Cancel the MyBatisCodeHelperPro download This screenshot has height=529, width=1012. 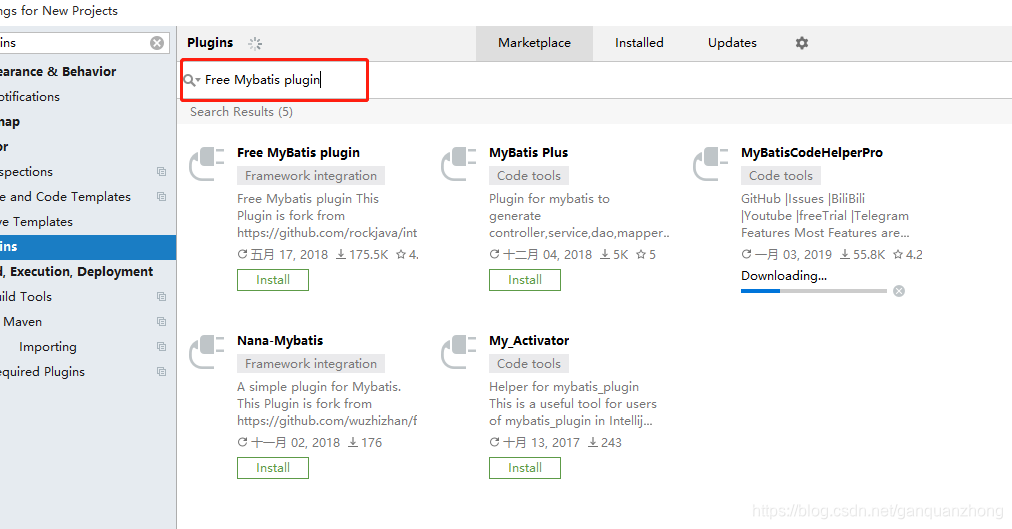tap(899, 291)
